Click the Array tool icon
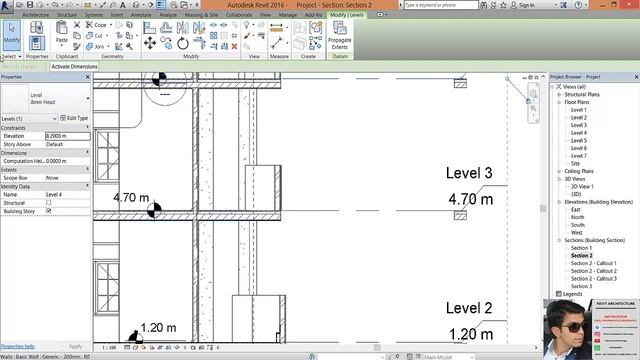This screenshot has height=360, width=640. pos(213,36)
